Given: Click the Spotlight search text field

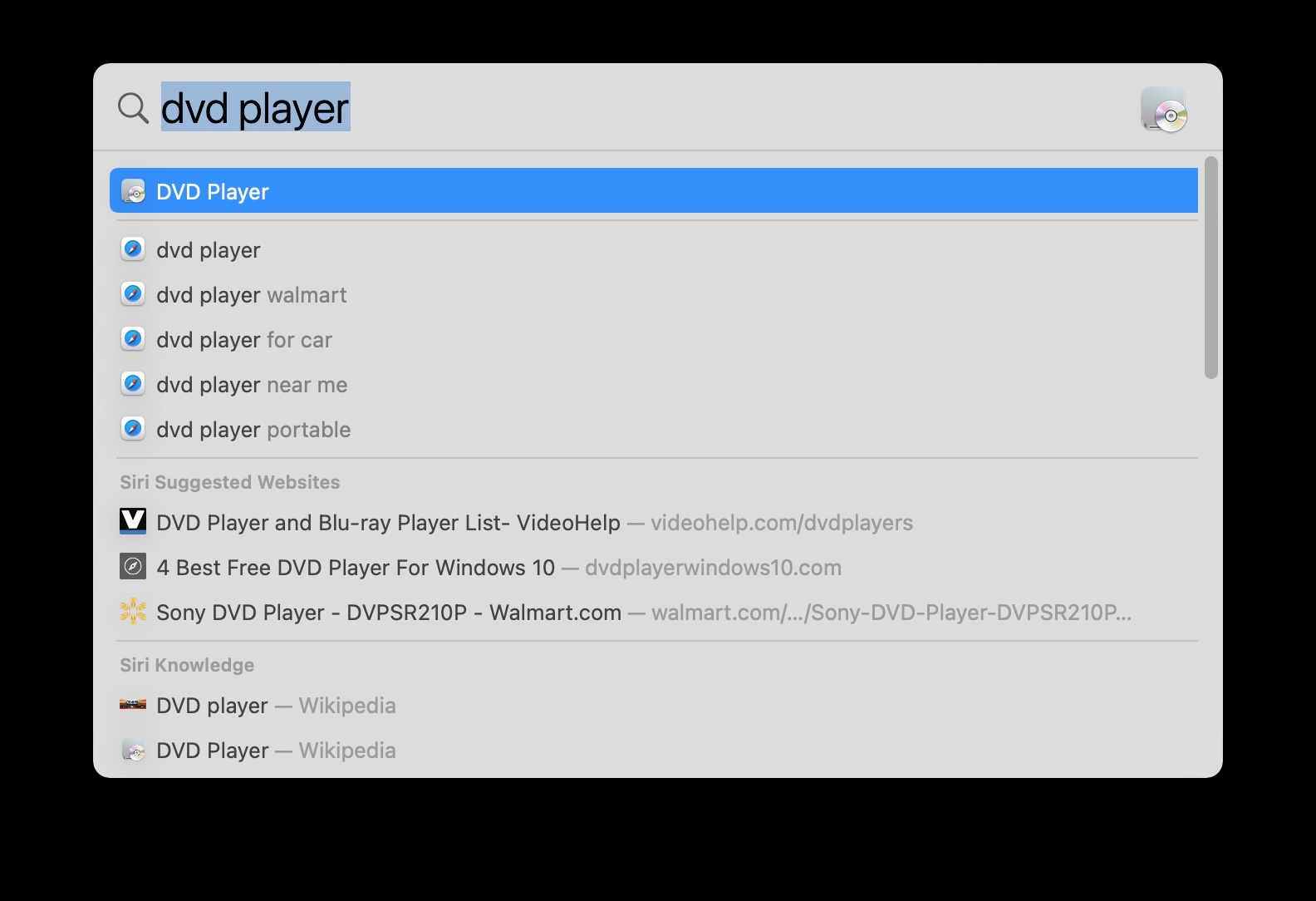Looking at the screenshot, I should pyautogui.click(x=648, y=107).
